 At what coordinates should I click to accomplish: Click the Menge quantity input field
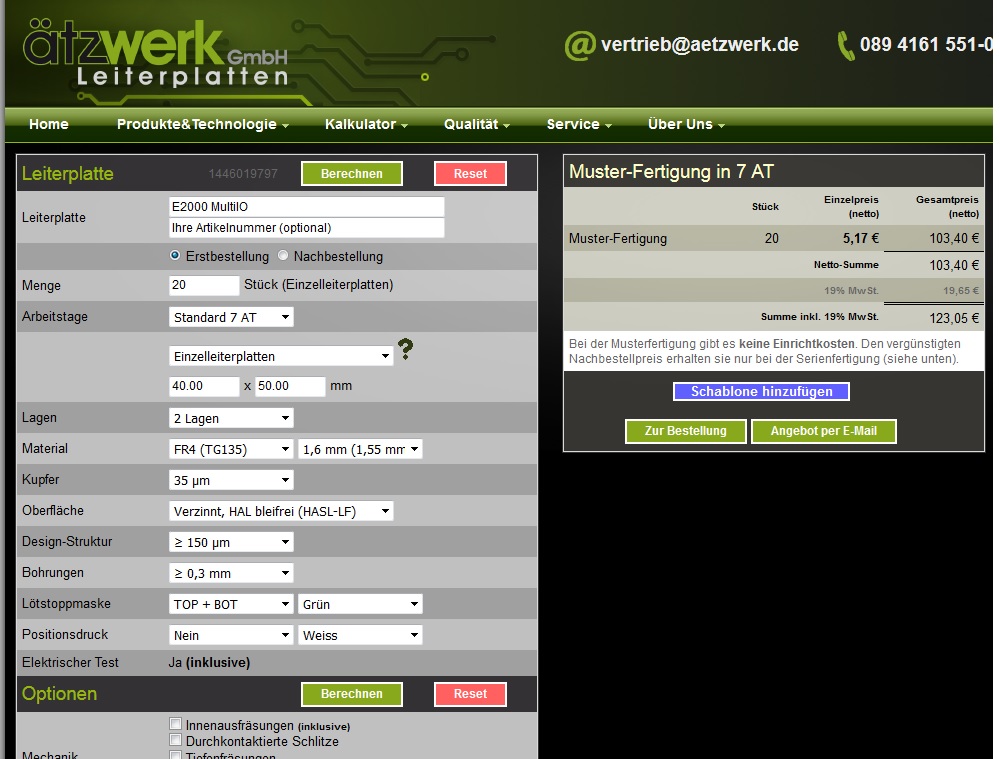pos(204,285)
